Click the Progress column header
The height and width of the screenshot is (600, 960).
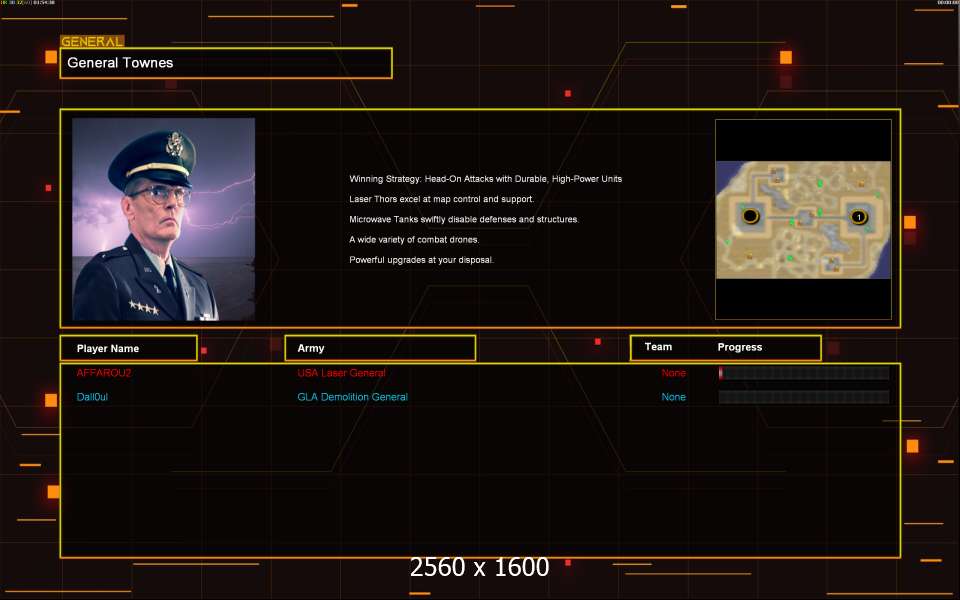pos(740,347)
